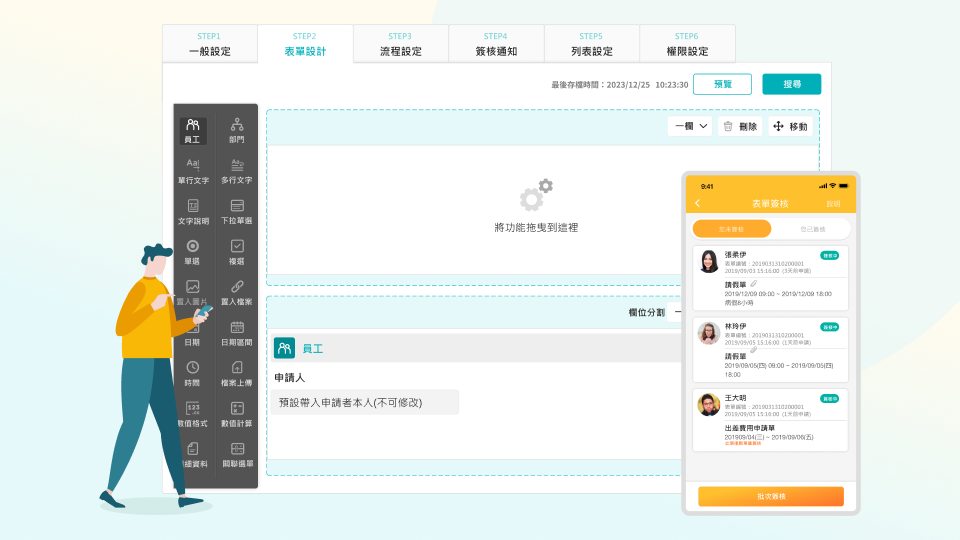Select the 下拉單選 dropdown field tool

pyautogui.click(x=237, y=210)
